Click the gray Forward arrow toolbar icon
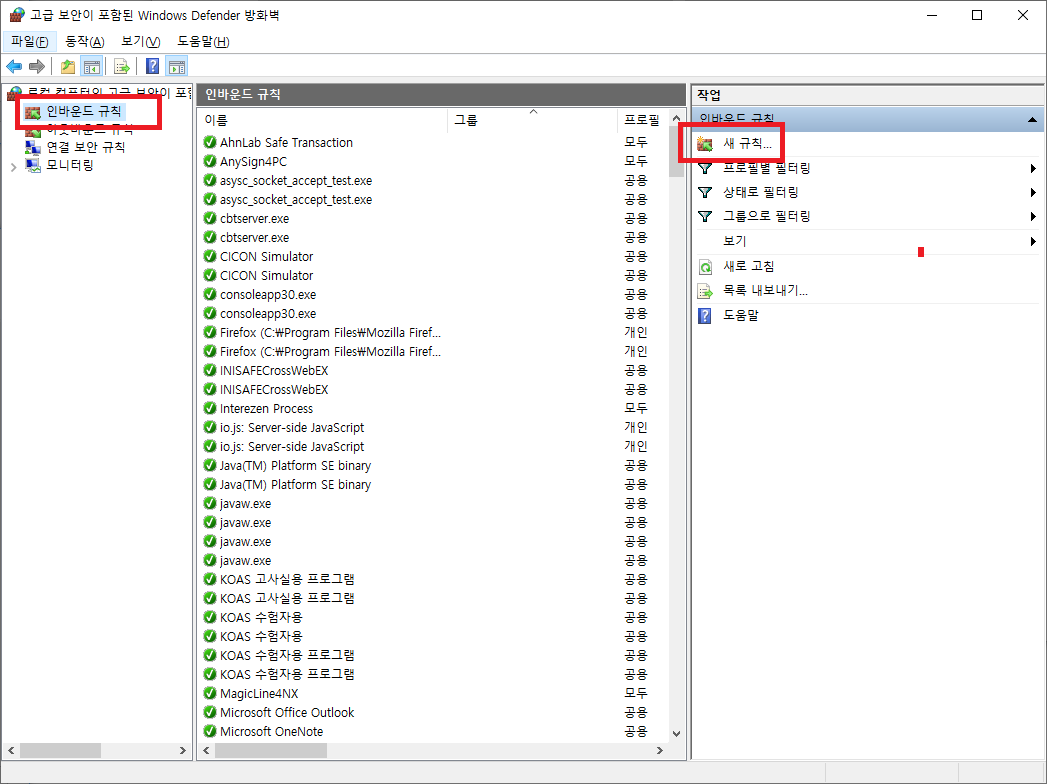Image resolution: width=1047 pixels, height=784 pixels. pyautogui.click(x=37, y=66)
